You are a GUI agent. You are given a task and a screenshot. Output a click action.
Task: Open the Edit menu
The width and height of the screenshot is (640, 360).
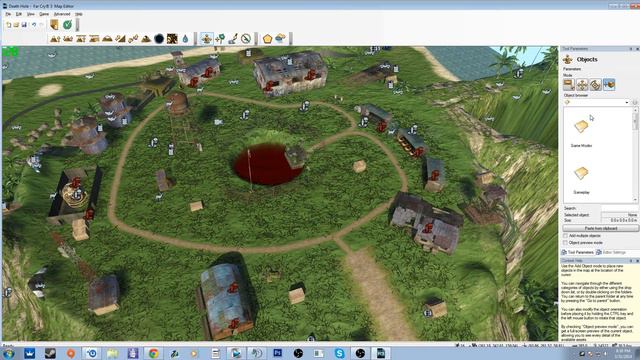coord(19,14)
